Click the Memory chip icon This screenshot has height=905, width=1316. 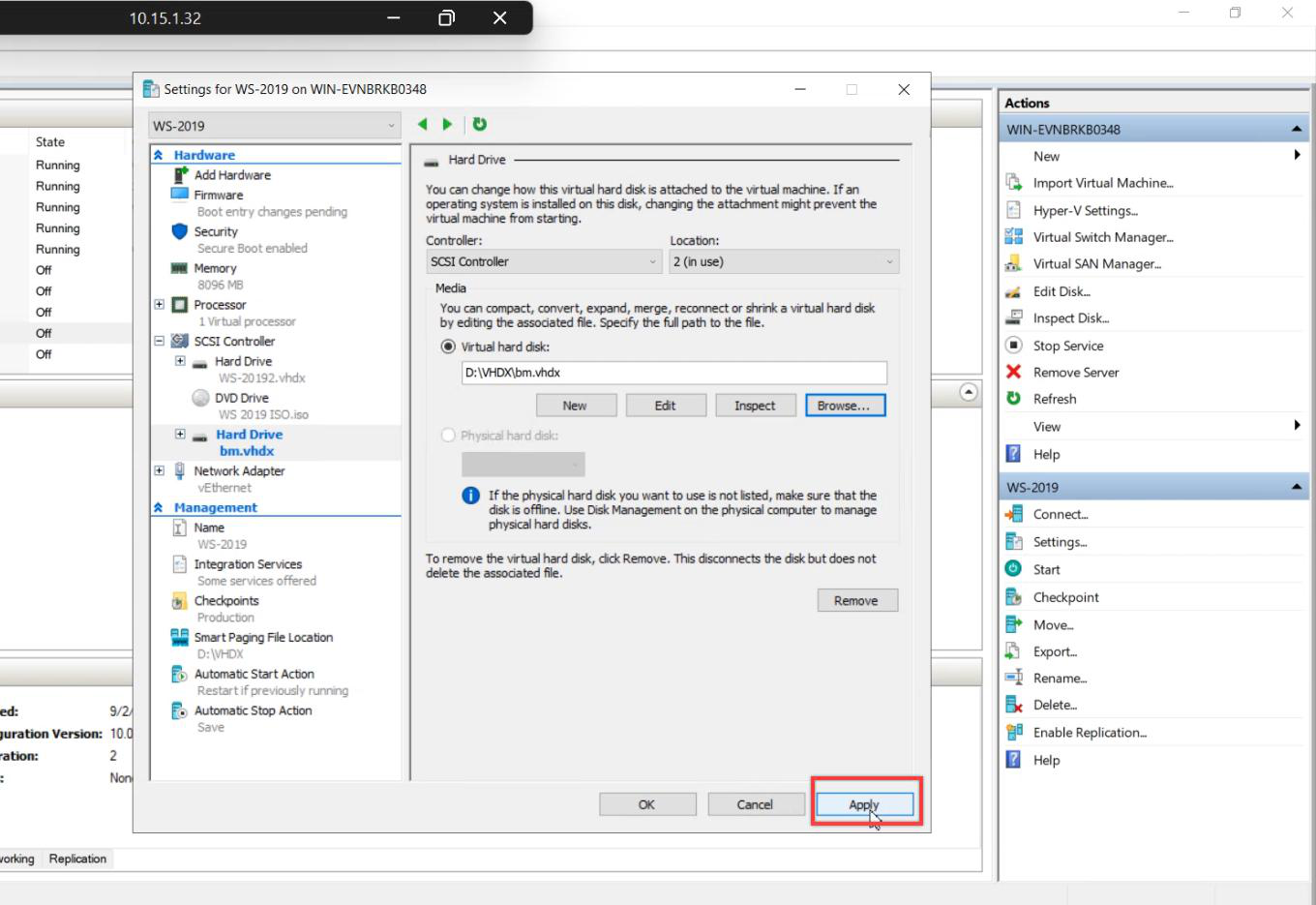pos(179,268)
